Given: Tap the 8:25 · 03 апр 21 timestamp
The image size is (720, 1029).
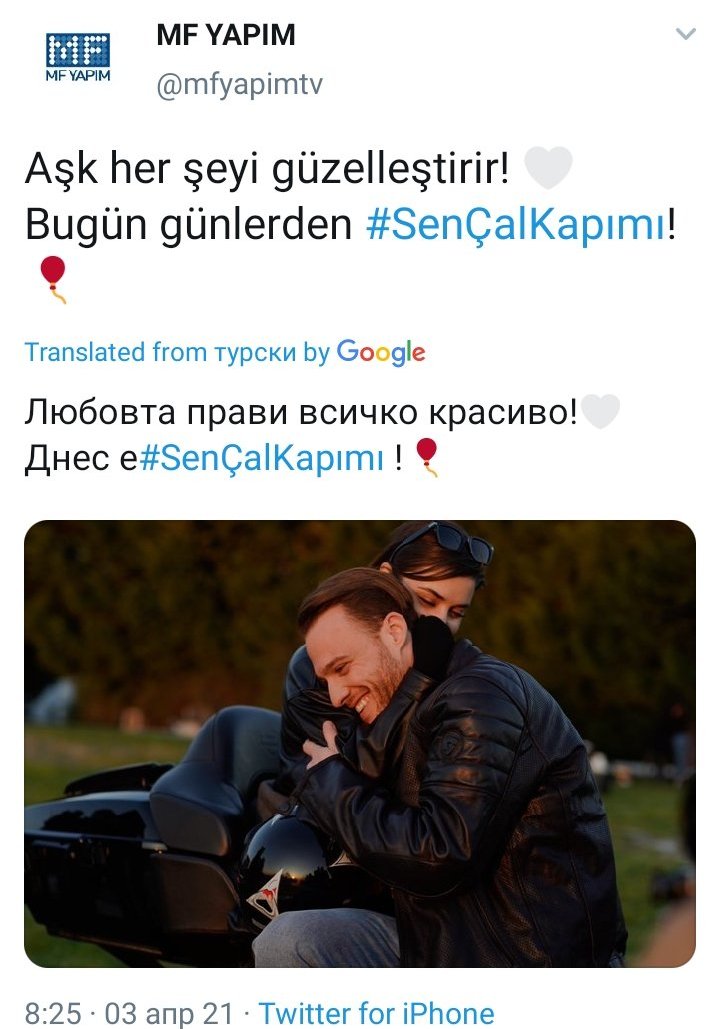Looking at the screenshot, I should (x=129, y=1013).
